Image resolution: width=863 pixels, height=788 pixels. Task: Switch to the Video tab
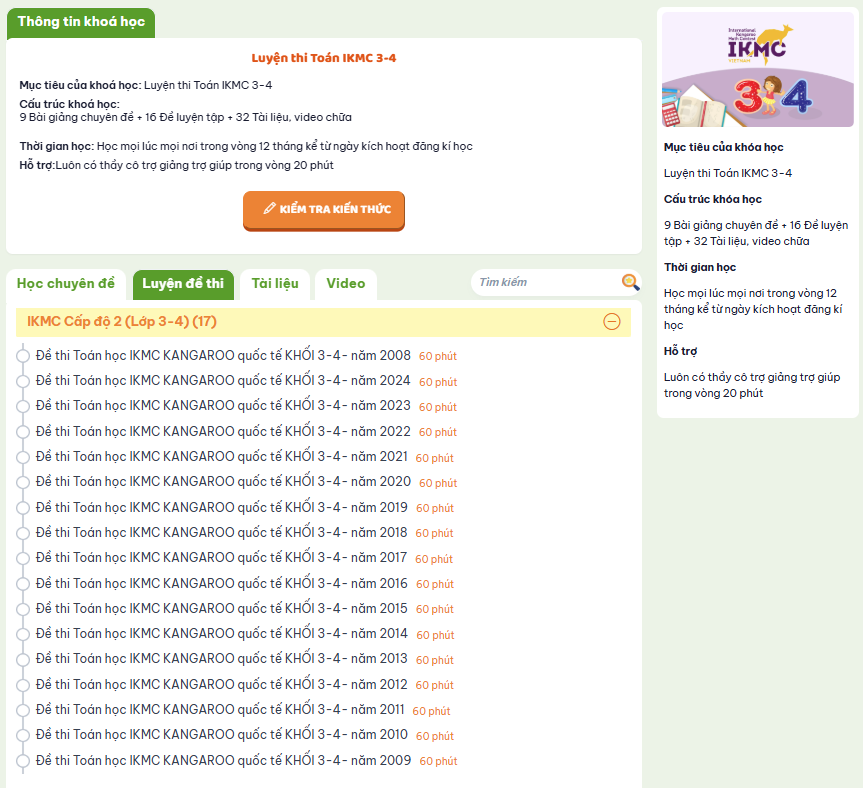pos(346,284)
